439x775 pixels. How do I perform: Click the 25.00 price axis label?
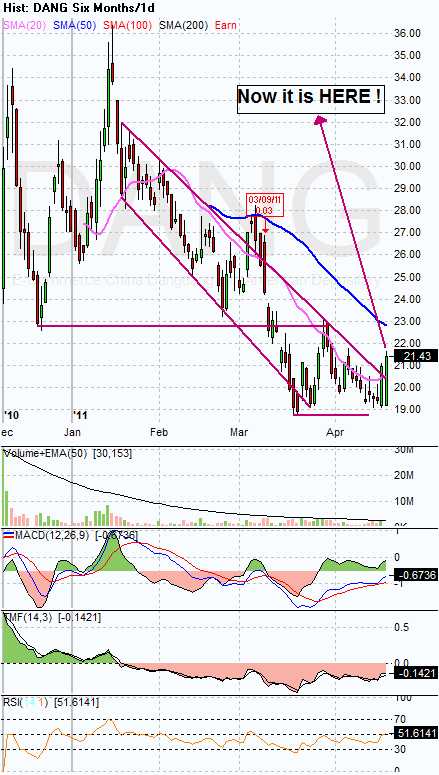coord(406,277)
